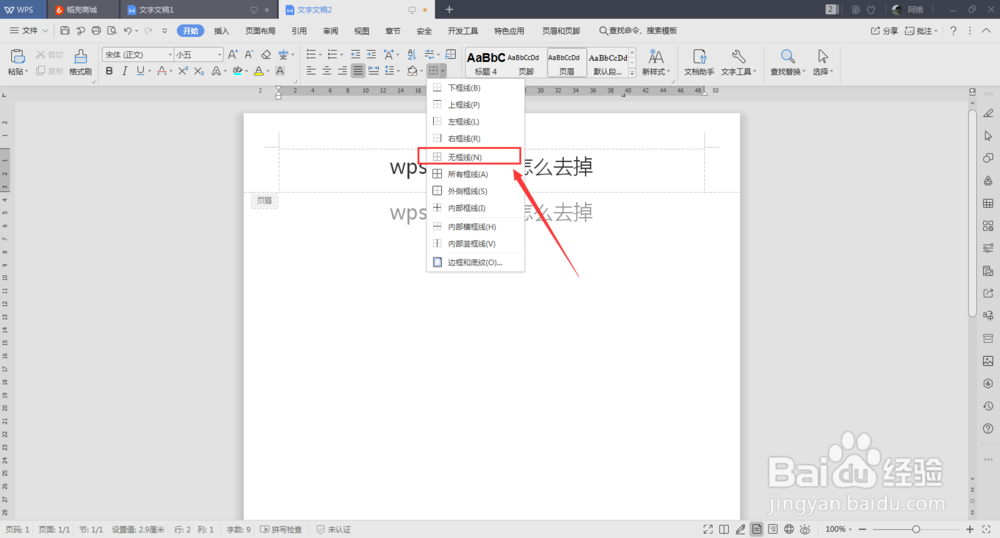Screen dimensions: 1000x538
Task: Click the zoom slider handle
Action: 916,529
